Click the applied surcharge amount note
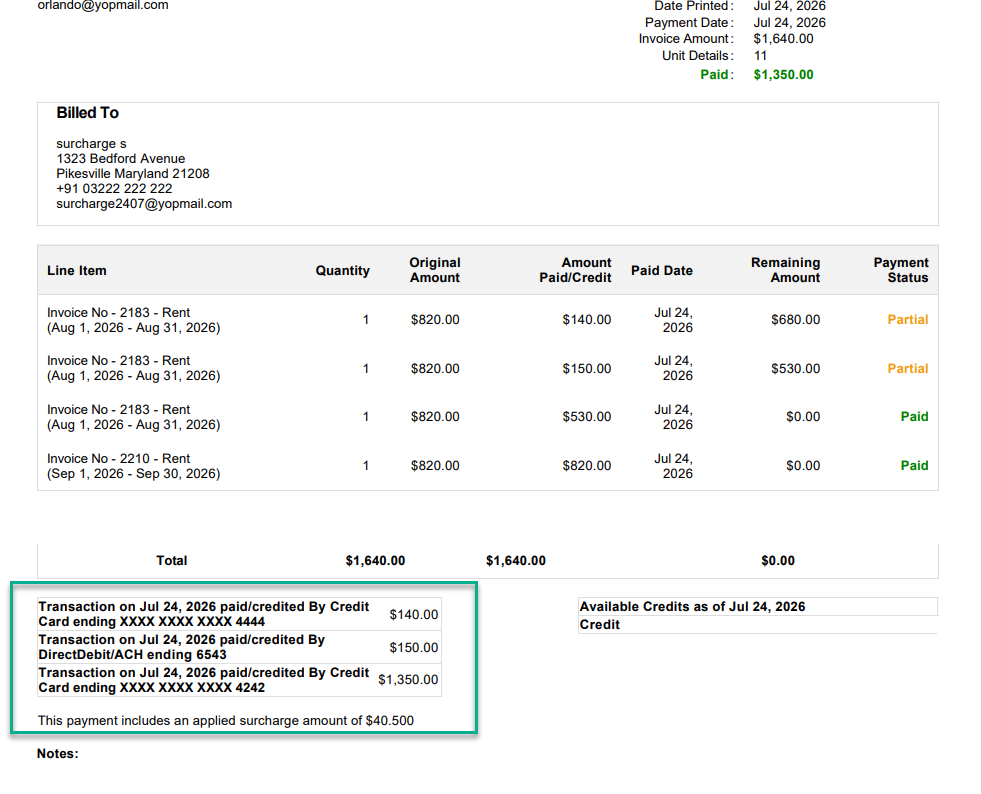This screenshot has height=794, width=981. coord(225,721)
